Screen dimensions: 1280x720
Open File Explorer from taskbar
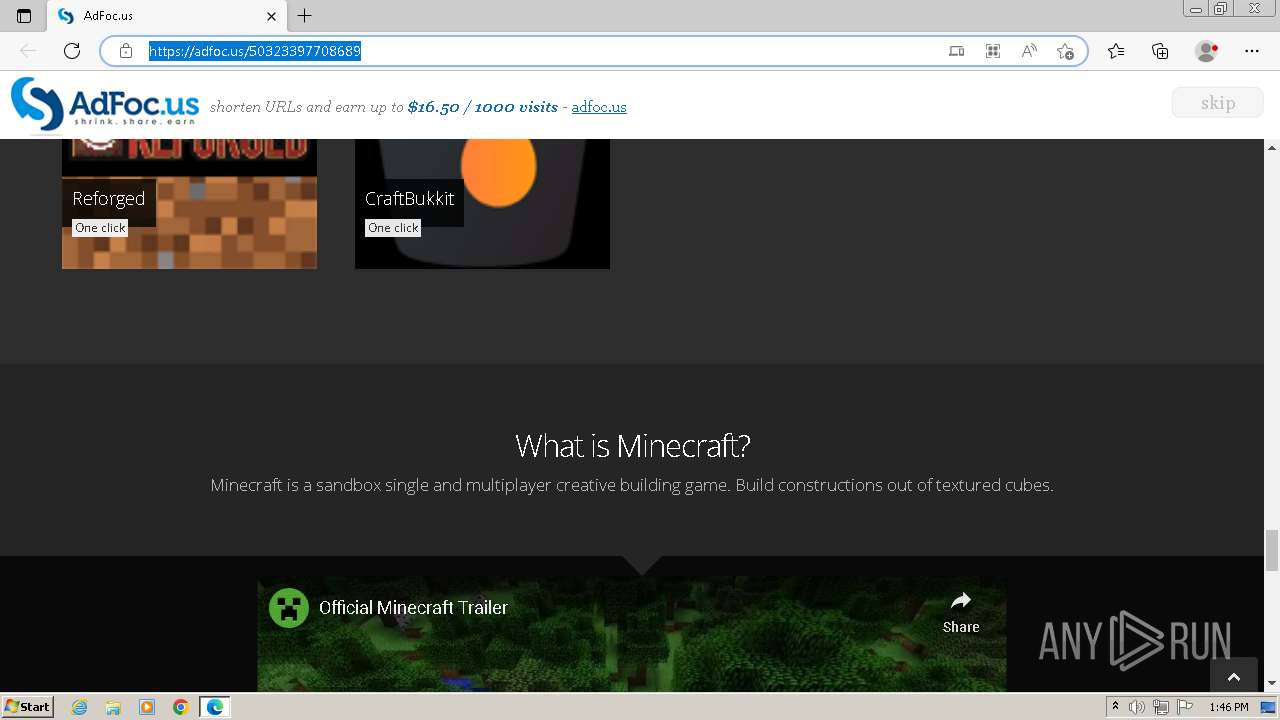113,707
